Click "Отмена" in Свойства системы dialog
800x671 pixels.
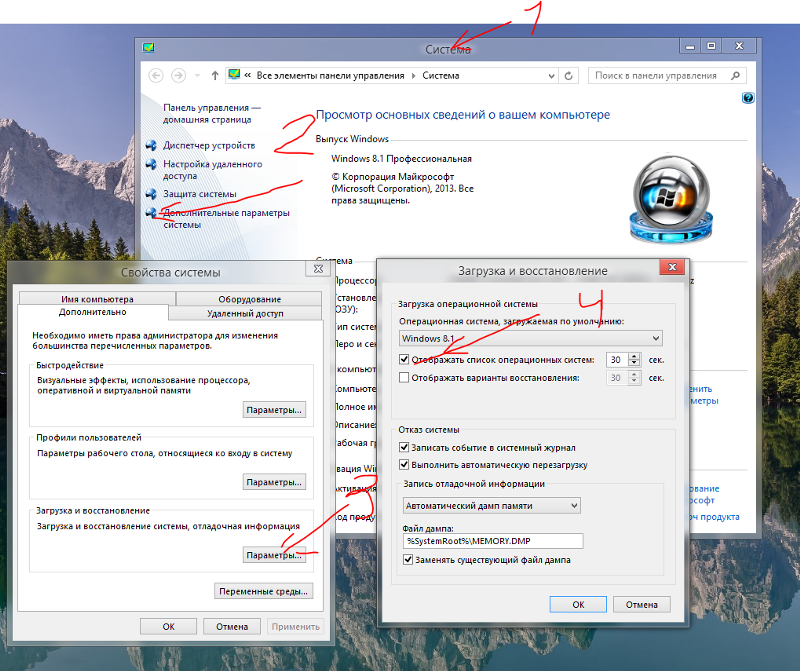pyautogui.click(x=232, y=627)
